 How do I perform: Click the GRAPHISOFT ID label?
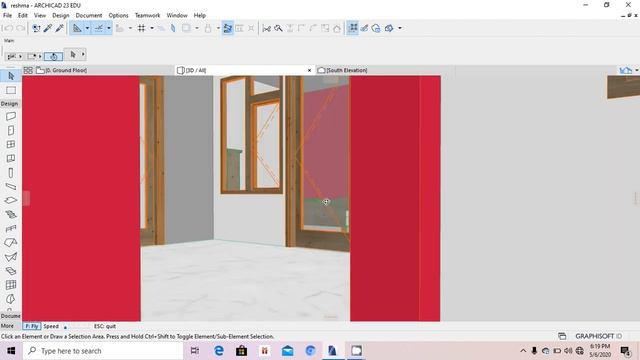pyautogui.click(x=599, y=336)
